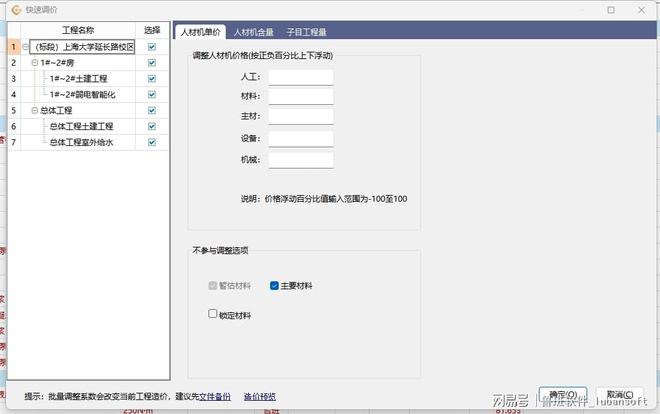
Task: Collapse the 总体工程 tree node
Action: [x=35, y=110]
